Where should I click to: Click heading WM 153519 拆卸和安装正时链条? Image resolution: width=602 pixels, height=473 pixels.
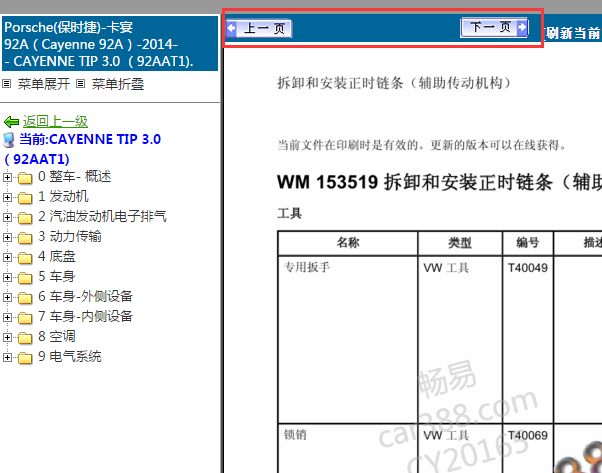439,182
